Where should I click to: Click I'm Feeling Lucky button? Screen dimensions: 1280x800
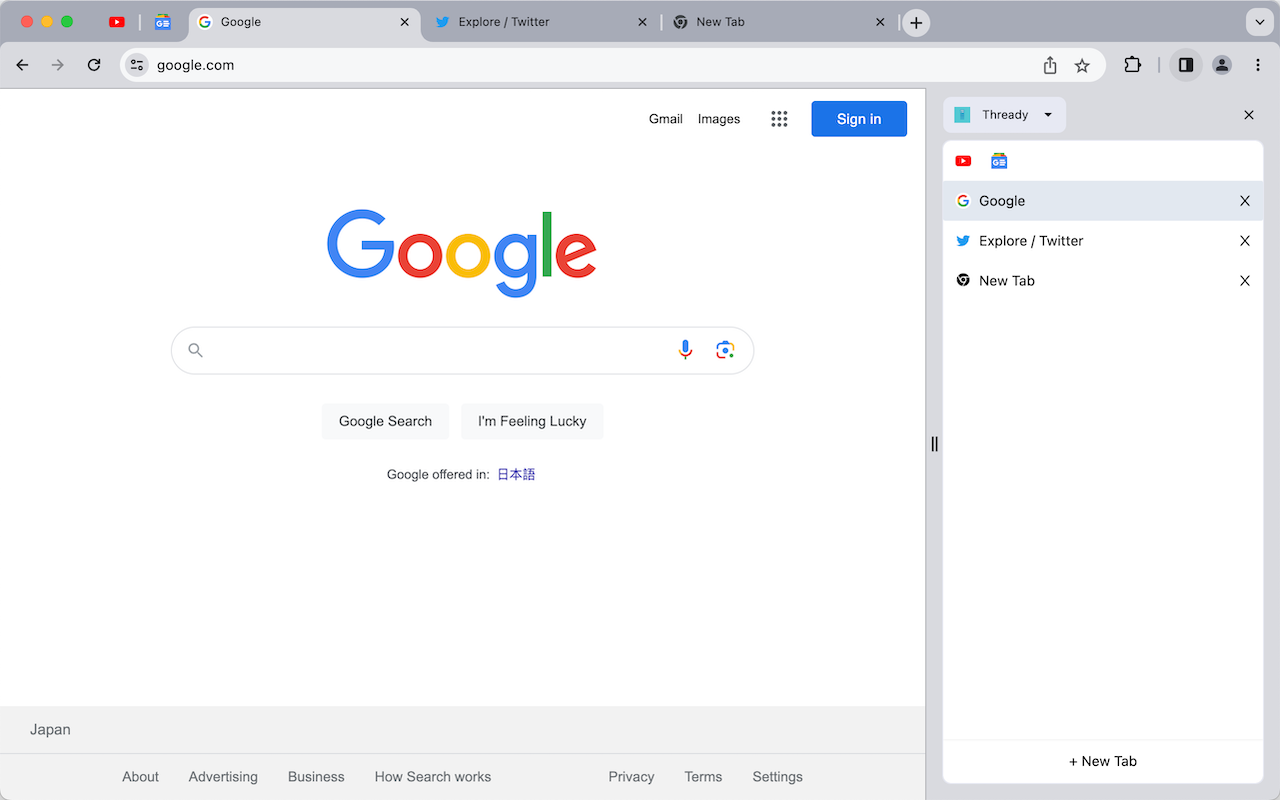pos(532,421)
